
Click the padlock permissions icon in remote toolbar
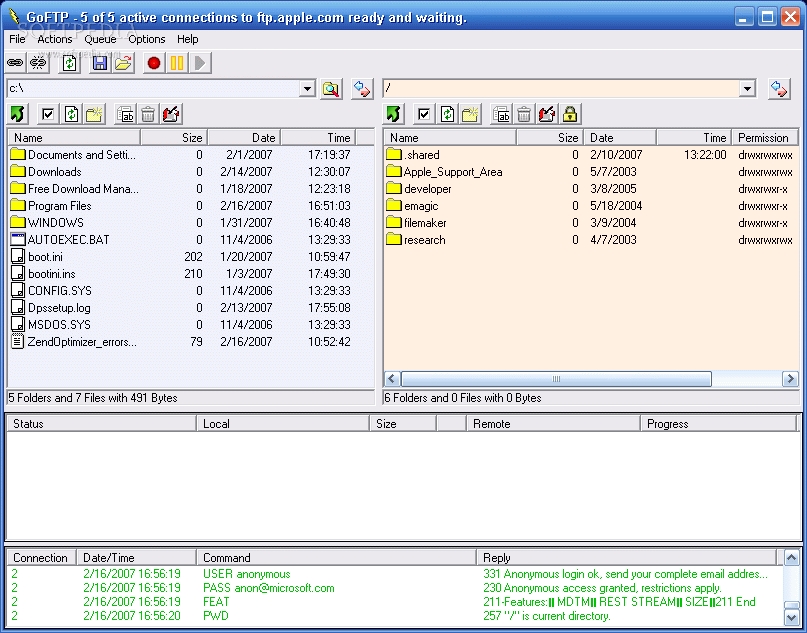click(x=570, y=114)
